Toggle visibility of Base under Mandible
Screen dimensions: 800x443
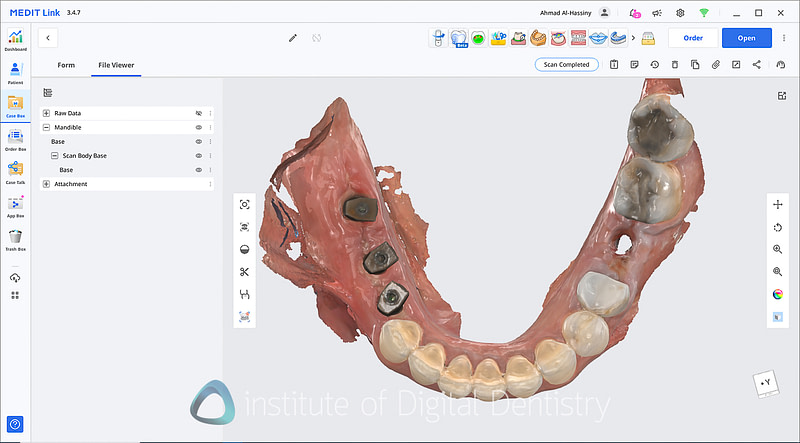(x=199, y=141)
